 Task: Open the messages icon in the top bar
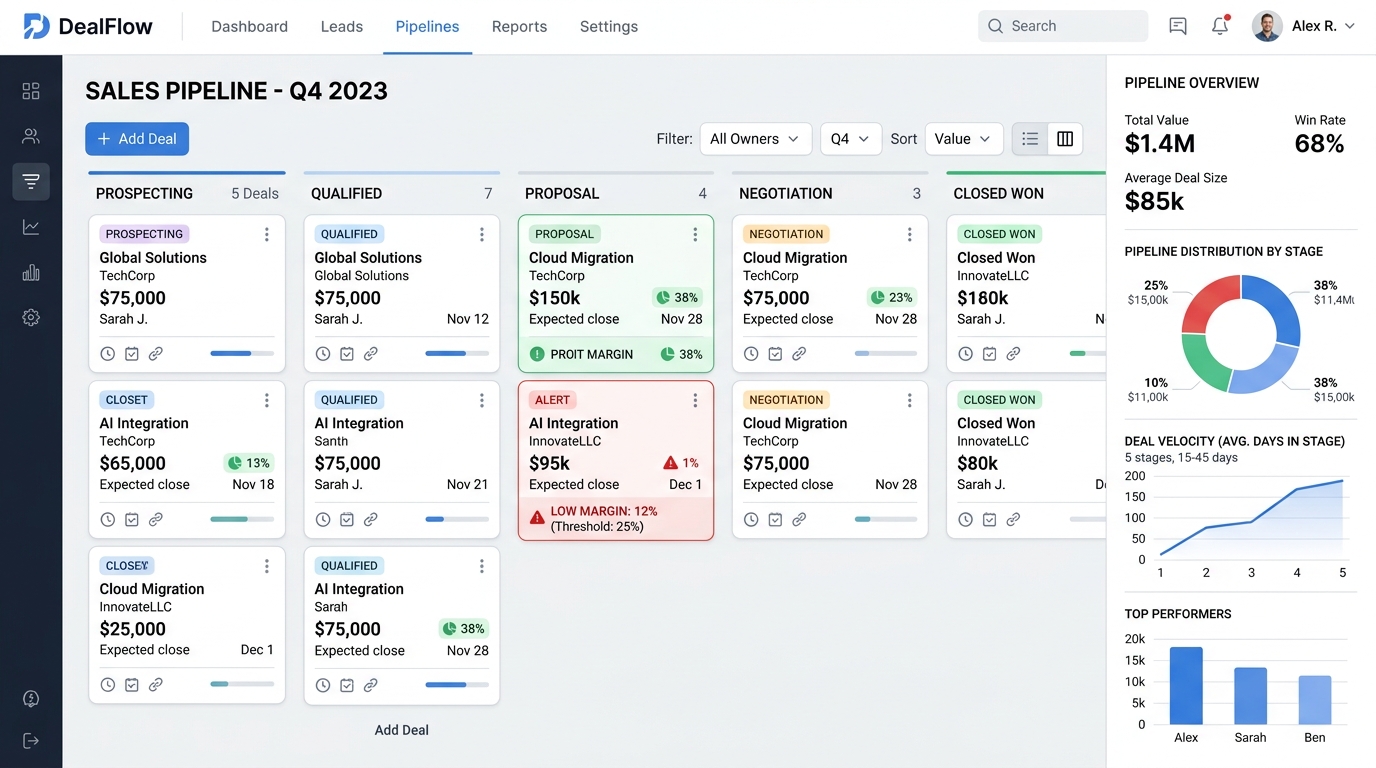point(1178,27)
